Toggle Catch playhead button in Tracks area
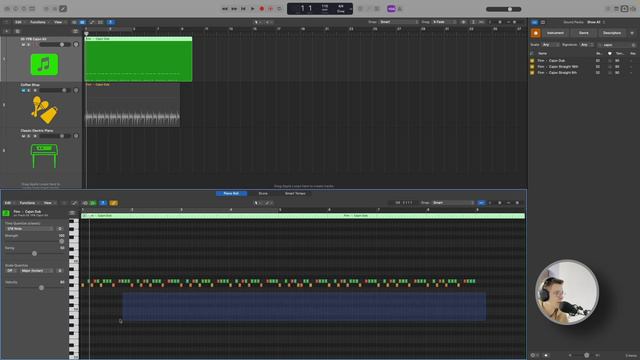 [111, 22]
